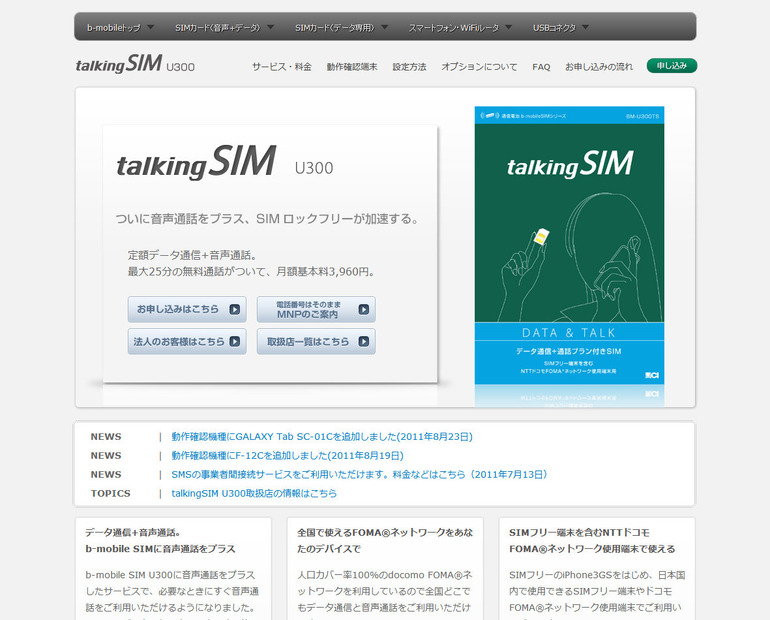770x620 pixels.
Task: Click DATA & TALK text on package
Action: click(x=569, y=333)
